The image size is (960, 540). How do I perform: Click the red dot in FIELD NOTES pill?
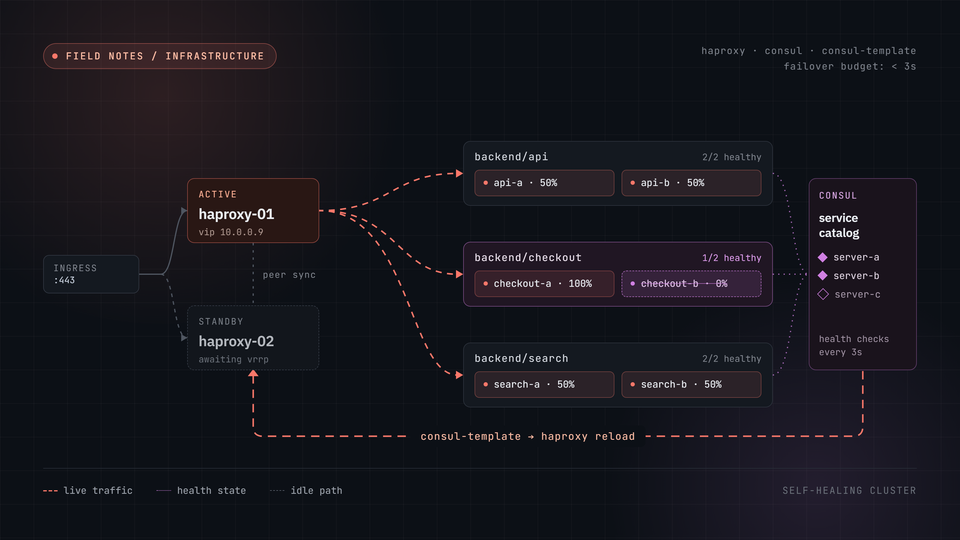[55, 56]
